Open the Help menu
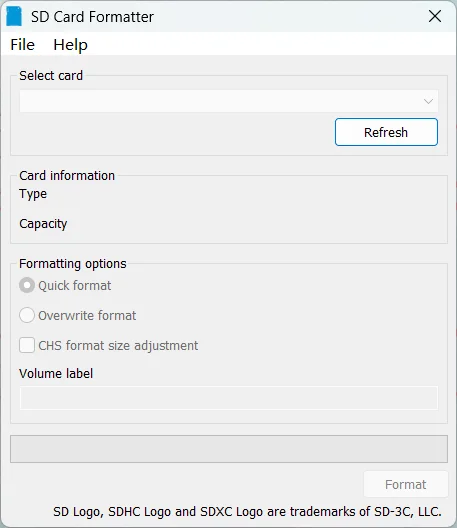Screen dimensions: 457x528 tap(70, 45)
